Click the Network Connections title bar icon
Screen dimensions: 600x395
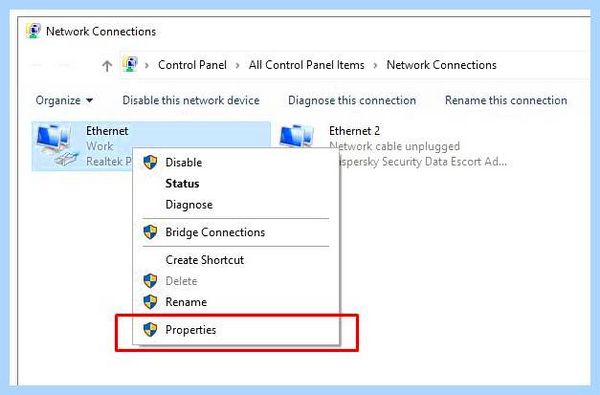click(34, 31)
